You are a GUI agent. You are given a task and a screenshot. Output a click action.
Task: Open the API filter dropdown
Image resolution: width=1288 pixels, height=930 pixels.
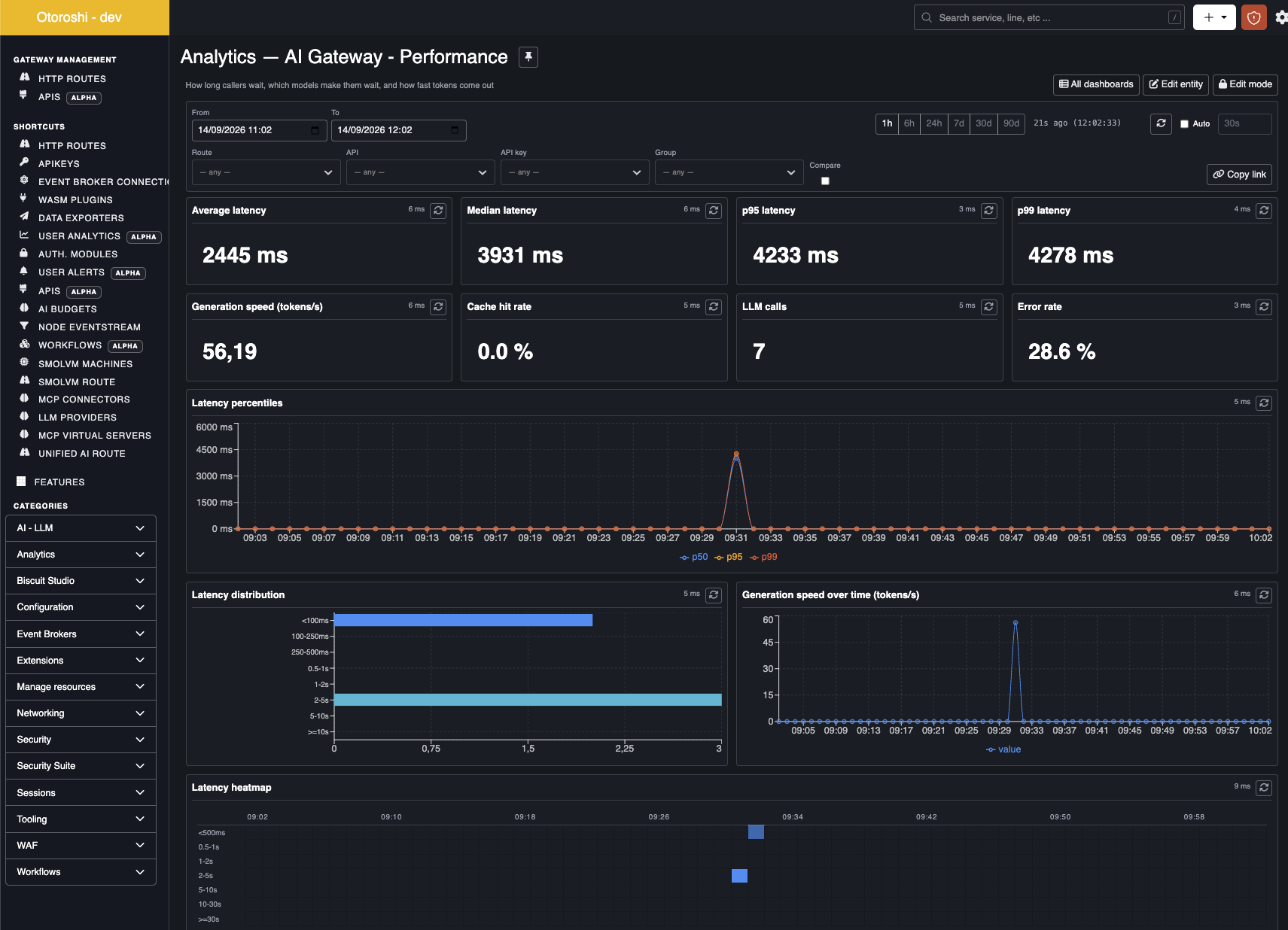pyautogui.click(x=420, y=172)
